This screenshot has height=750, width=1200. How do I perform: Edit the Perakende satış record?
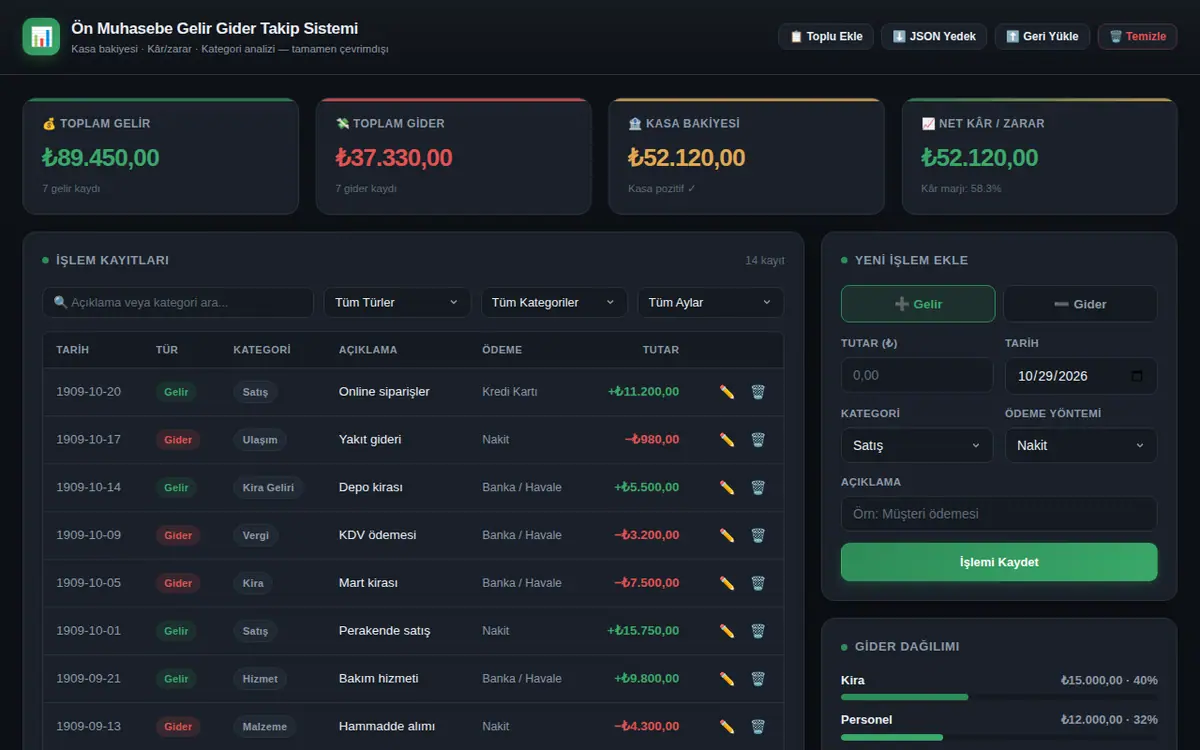727,631
